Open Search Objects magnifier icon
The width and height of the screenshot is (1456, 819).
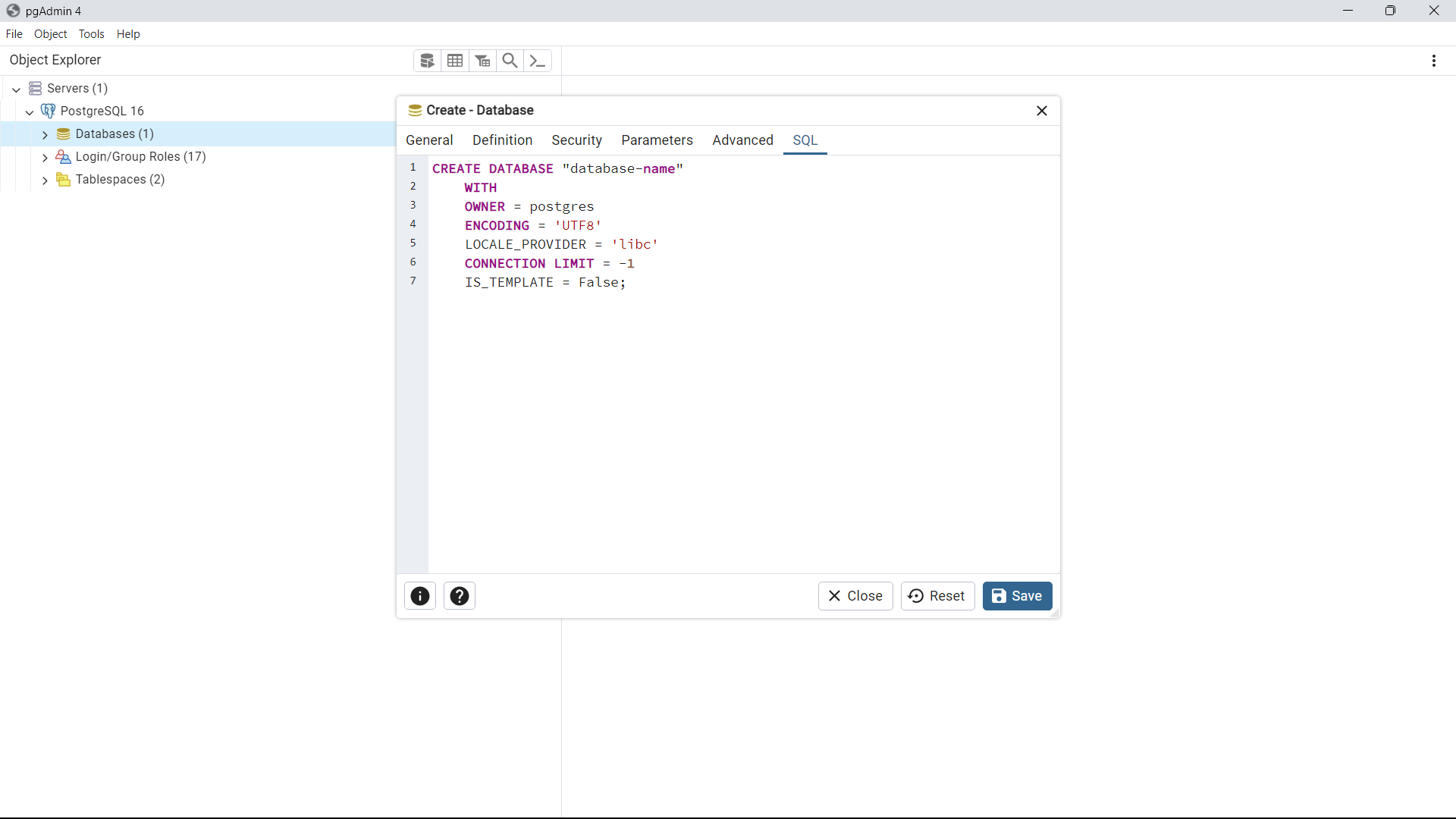(x=510, y=61)
